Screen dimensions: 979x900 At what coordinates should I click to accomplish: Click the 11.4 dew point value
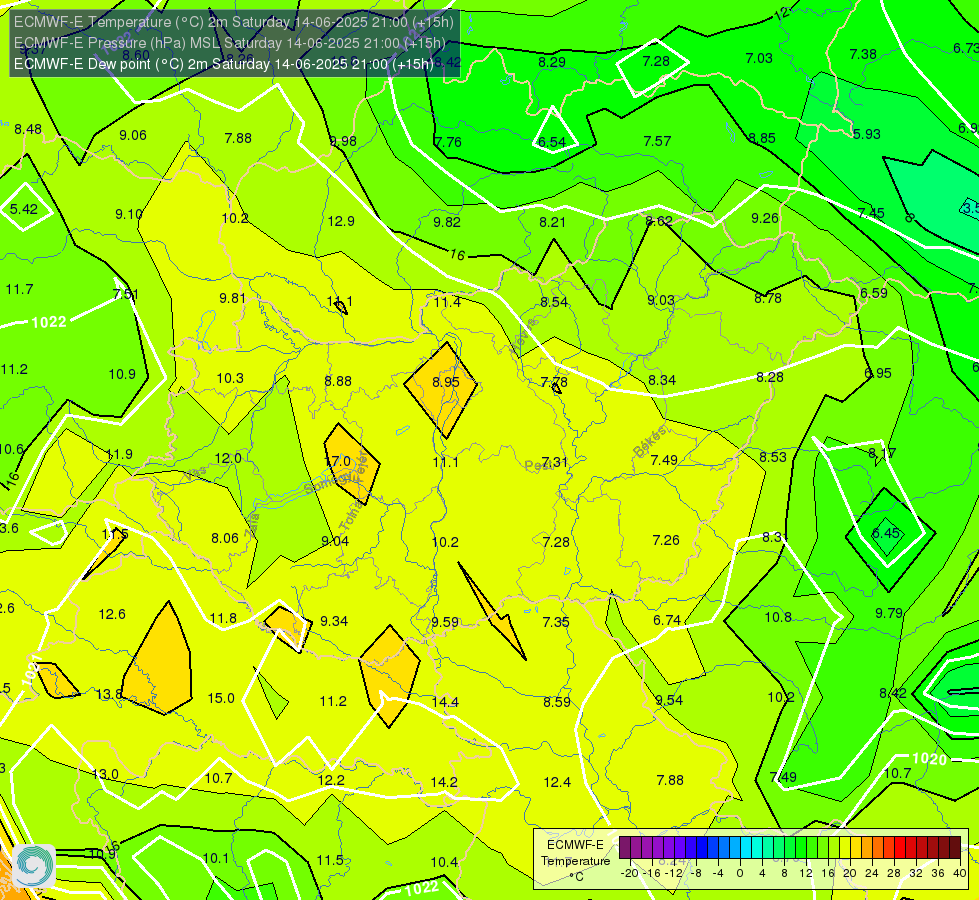pos(447,302)
